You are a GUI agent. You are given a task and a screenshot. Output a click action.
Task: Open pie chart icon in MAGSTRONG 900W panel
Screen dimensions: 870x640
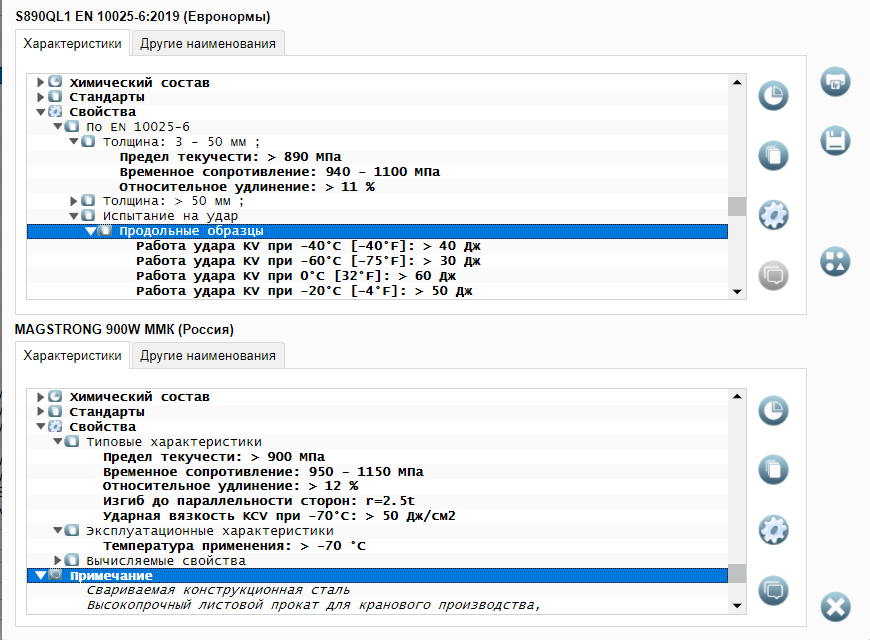pos(773,411)
